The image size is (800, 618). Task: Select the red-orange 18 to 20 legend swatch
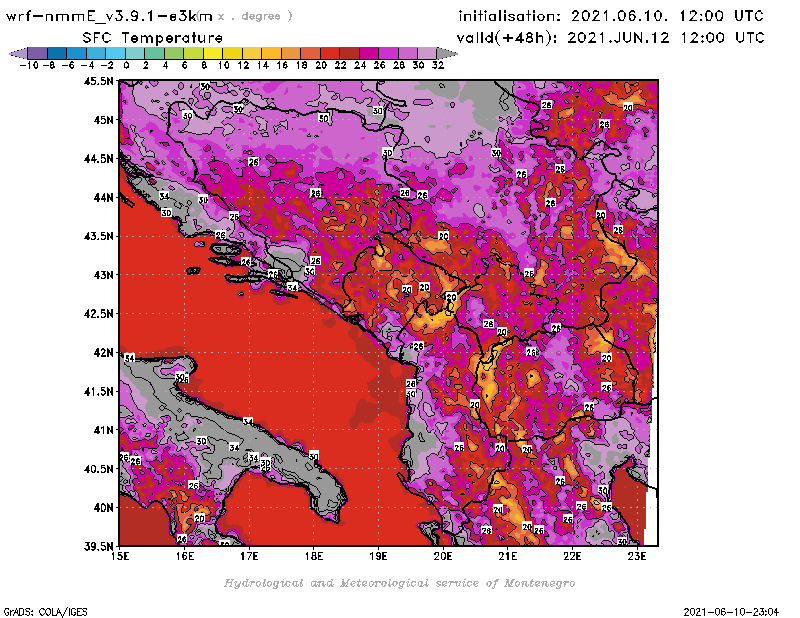click(x=310, y=53)
